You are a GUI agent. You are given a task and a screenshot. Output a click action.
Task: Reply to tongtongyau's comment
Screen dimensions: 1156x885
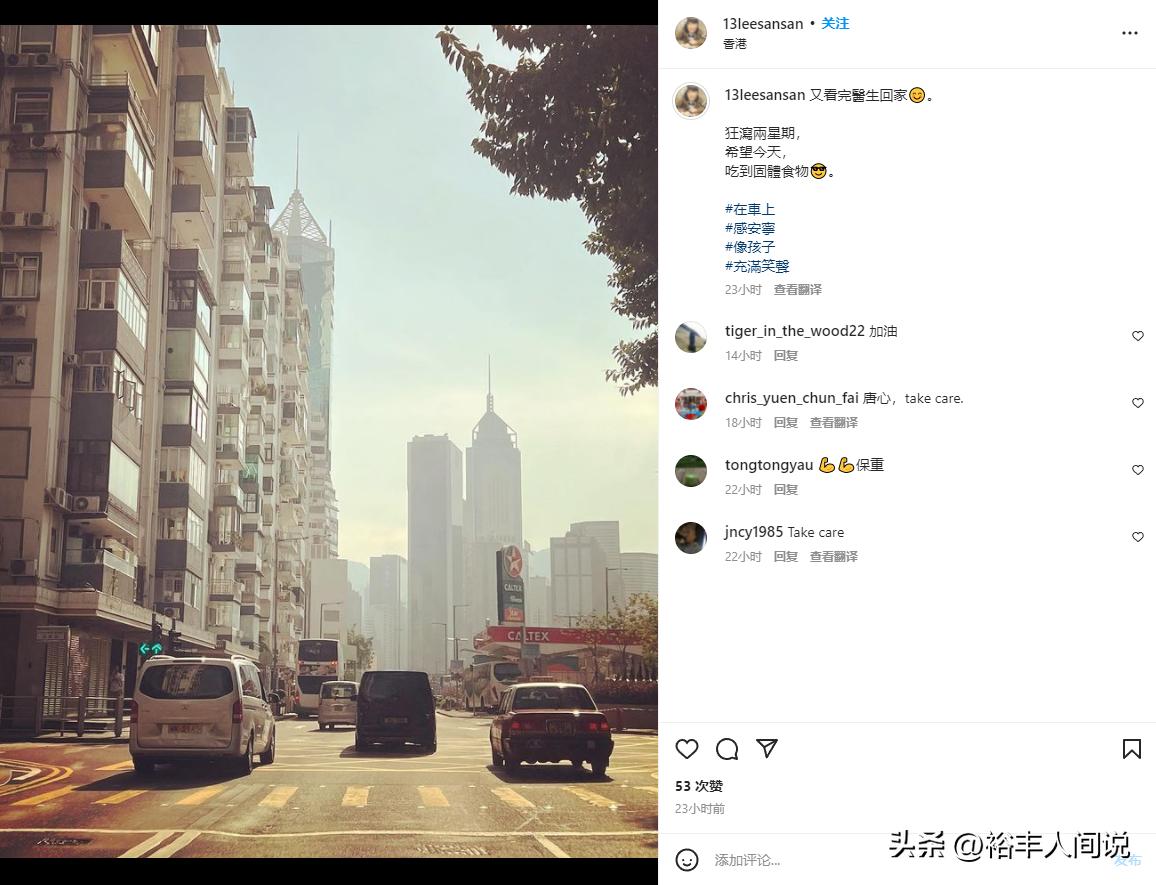click(x=786, y=490)
